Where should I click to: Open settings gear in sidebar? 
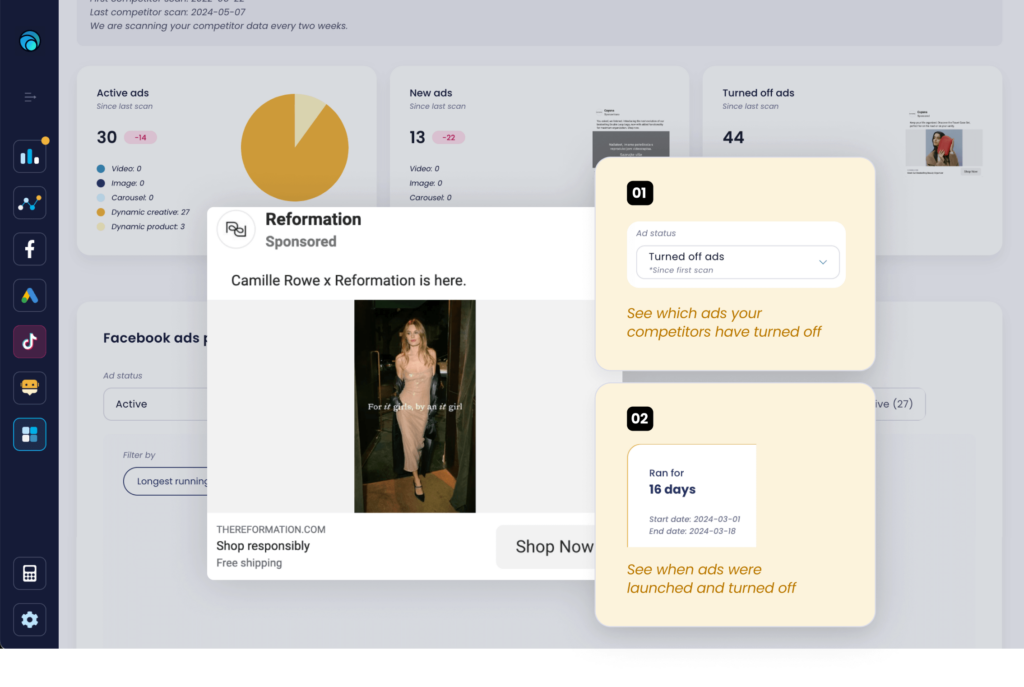click(29, 620)
